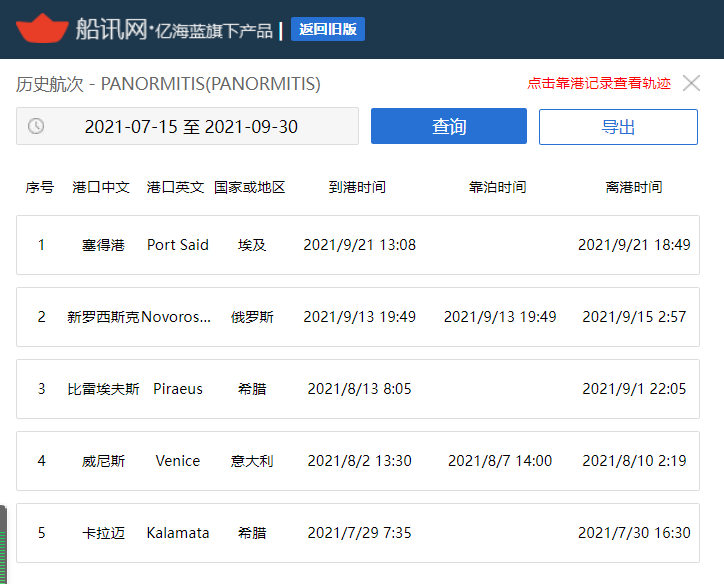Click the red ship logo icon
Viewport: 724px width, 584px height.
tap(42, 29)
